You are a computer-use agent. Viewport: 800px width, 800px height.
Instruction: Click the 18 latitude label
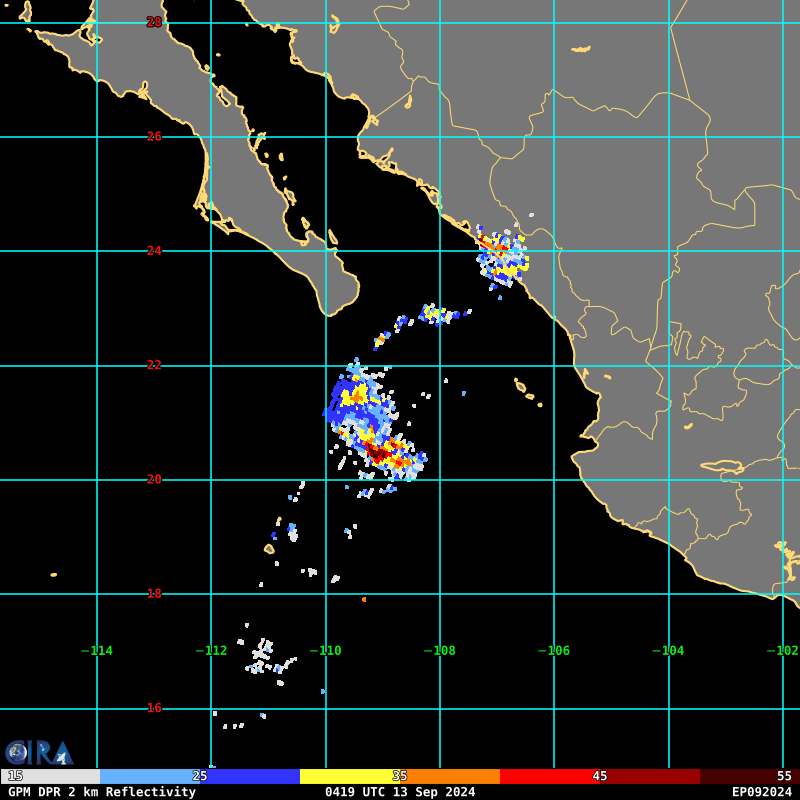(x=154, y=593)
